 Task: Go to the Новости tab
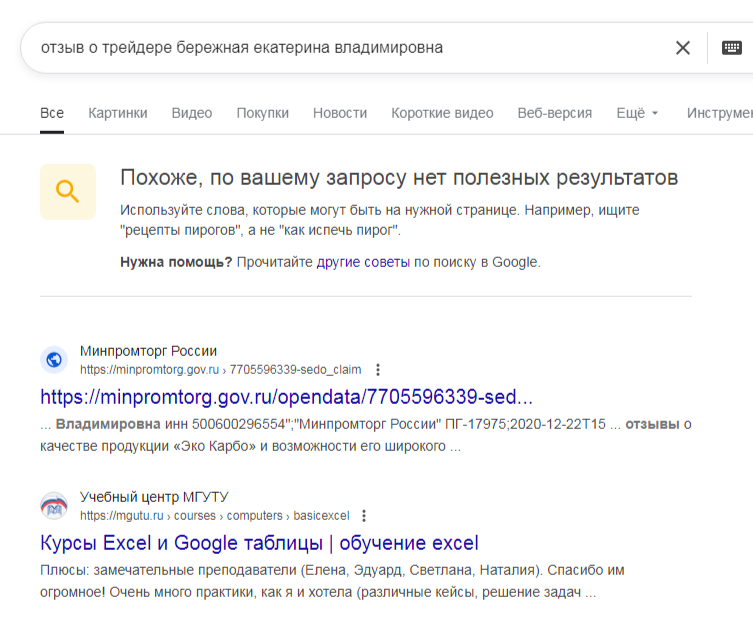340,113
